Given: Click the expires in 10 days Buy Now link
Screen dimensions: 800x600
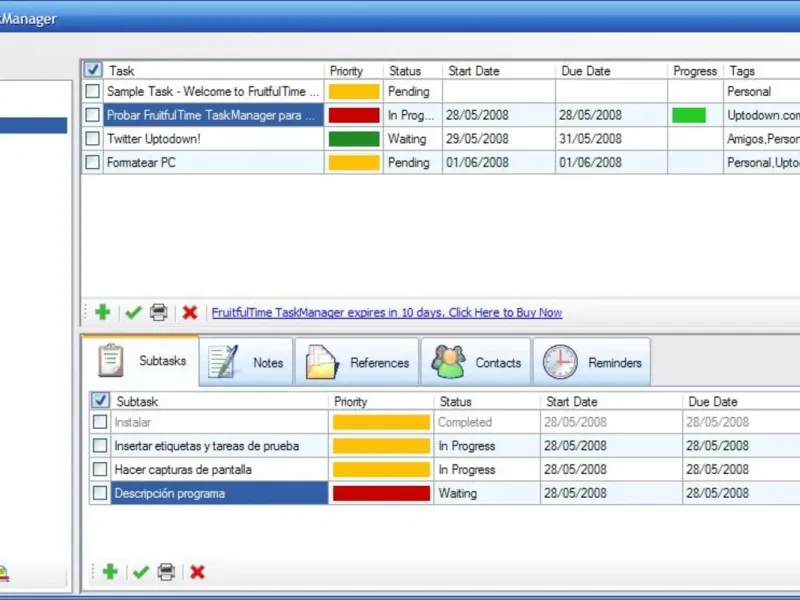Looking at the screenshot, I should click(387, 312).
